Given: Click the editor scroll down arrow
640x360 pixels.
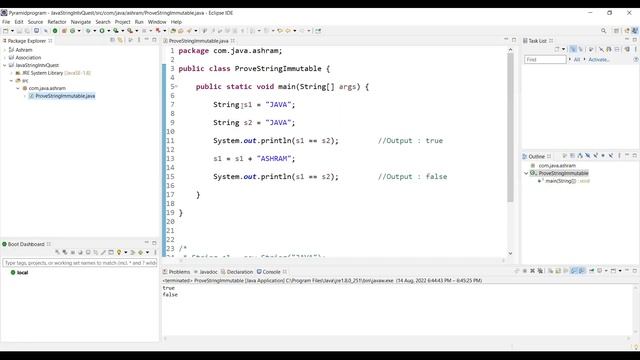Looking at the screenshot, I should pos(510,253).
